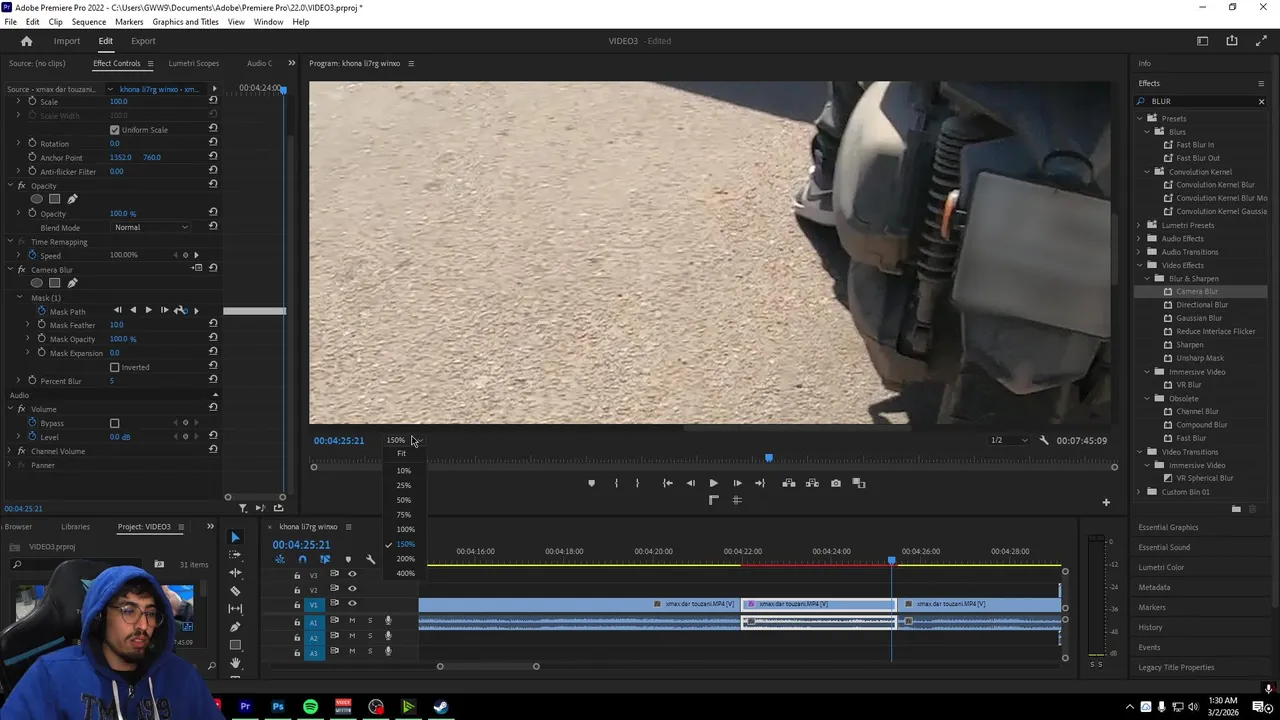The width and height of the screenshot is (1280, 720).
Task: Click the timeline playhead on the ruler
Action: coord(892,561)
